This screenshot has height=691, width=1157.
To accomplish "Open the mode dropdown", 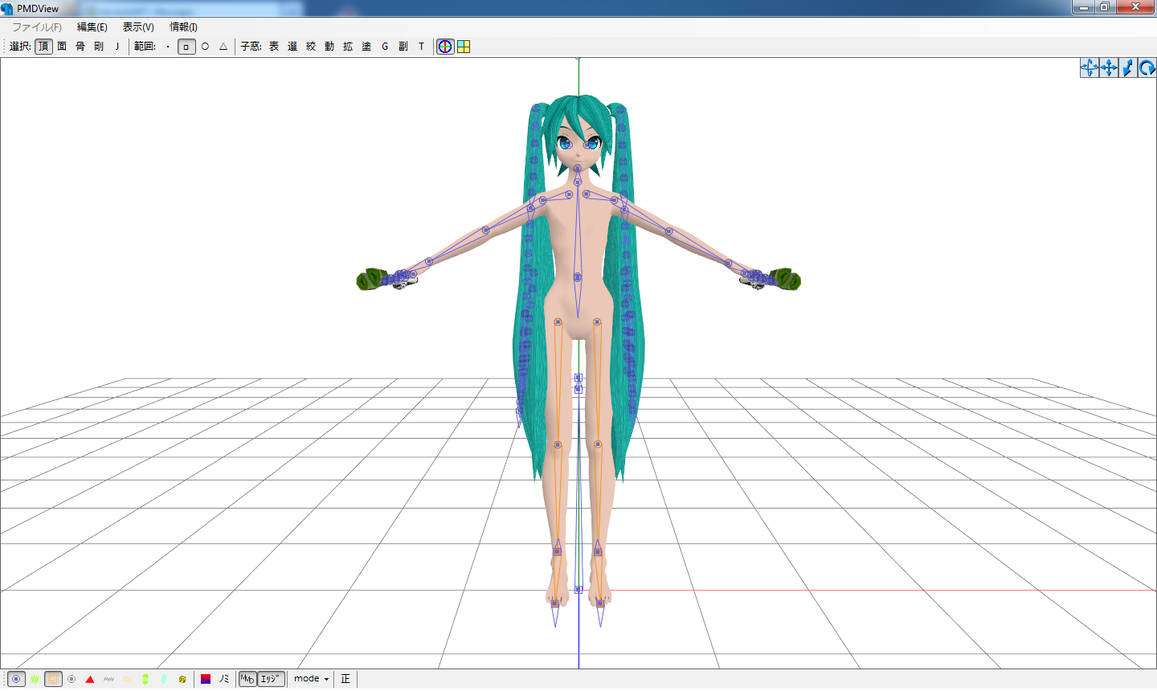I will [x=311, y=679].
